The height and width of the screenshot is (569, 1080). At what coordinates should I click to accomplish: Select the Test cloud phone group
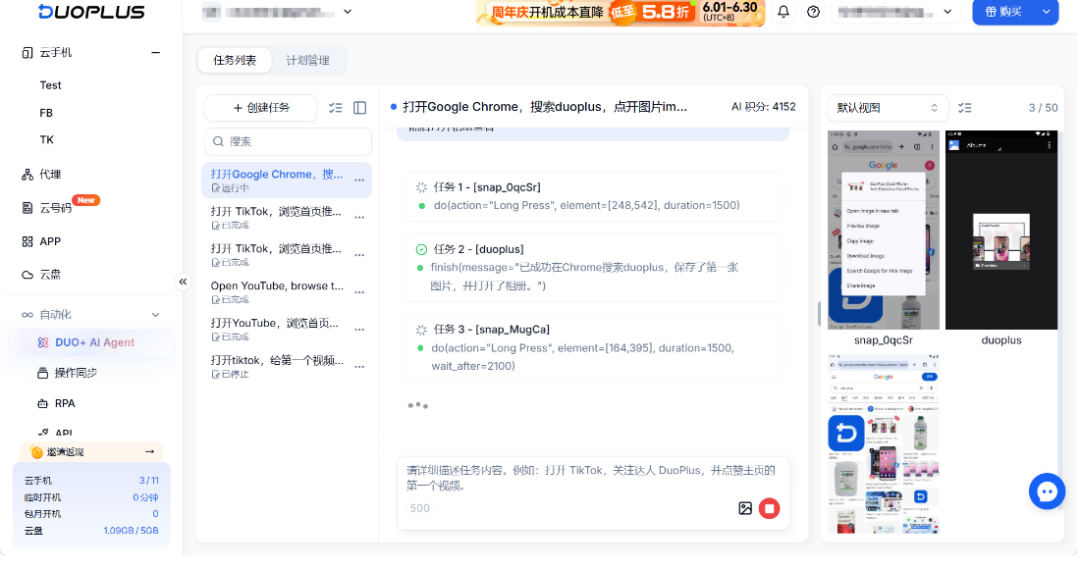click(50, 85)
